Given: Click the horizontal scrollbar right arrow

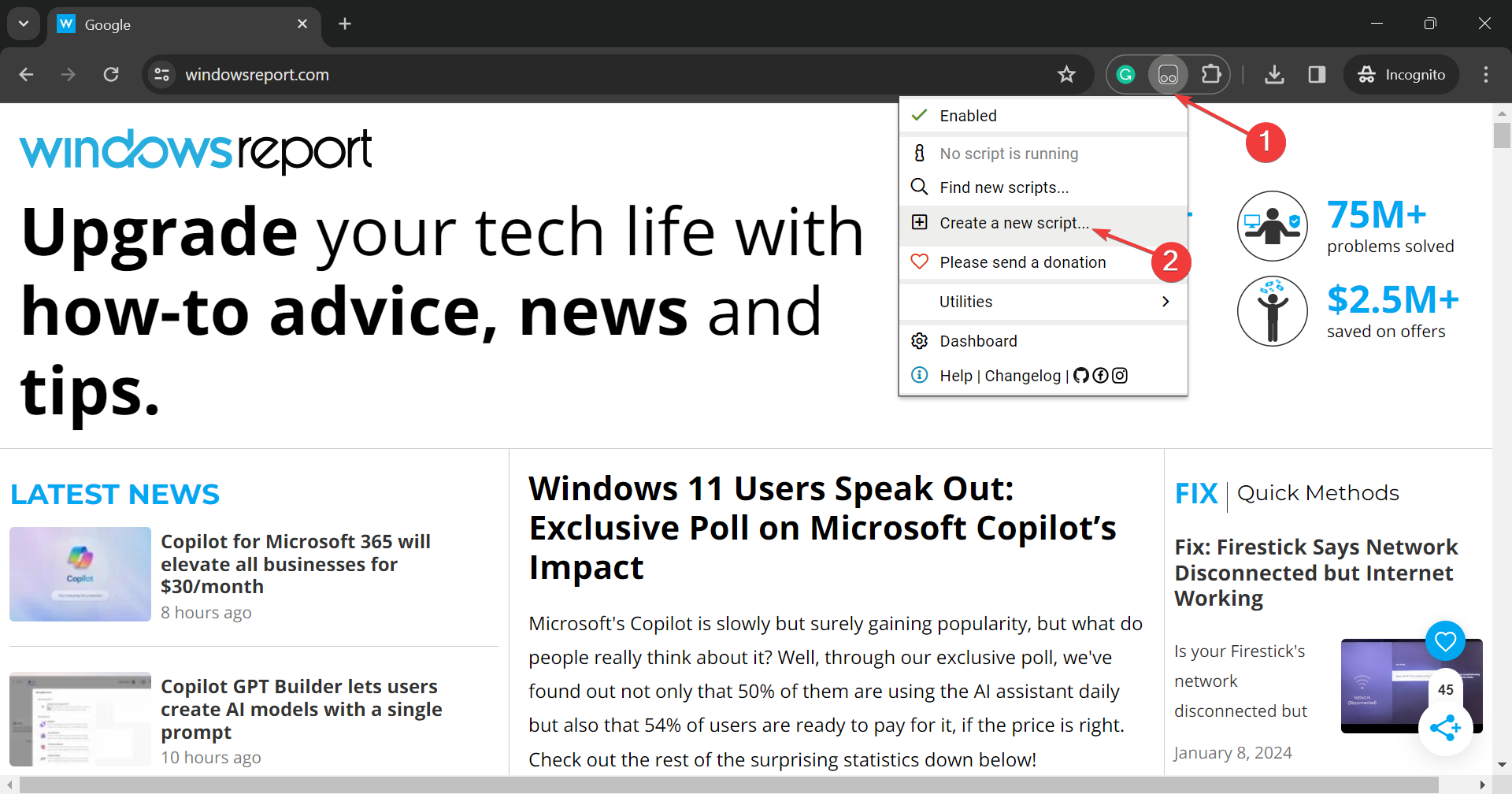Looking at the screenshot, I should point(1483,785).
